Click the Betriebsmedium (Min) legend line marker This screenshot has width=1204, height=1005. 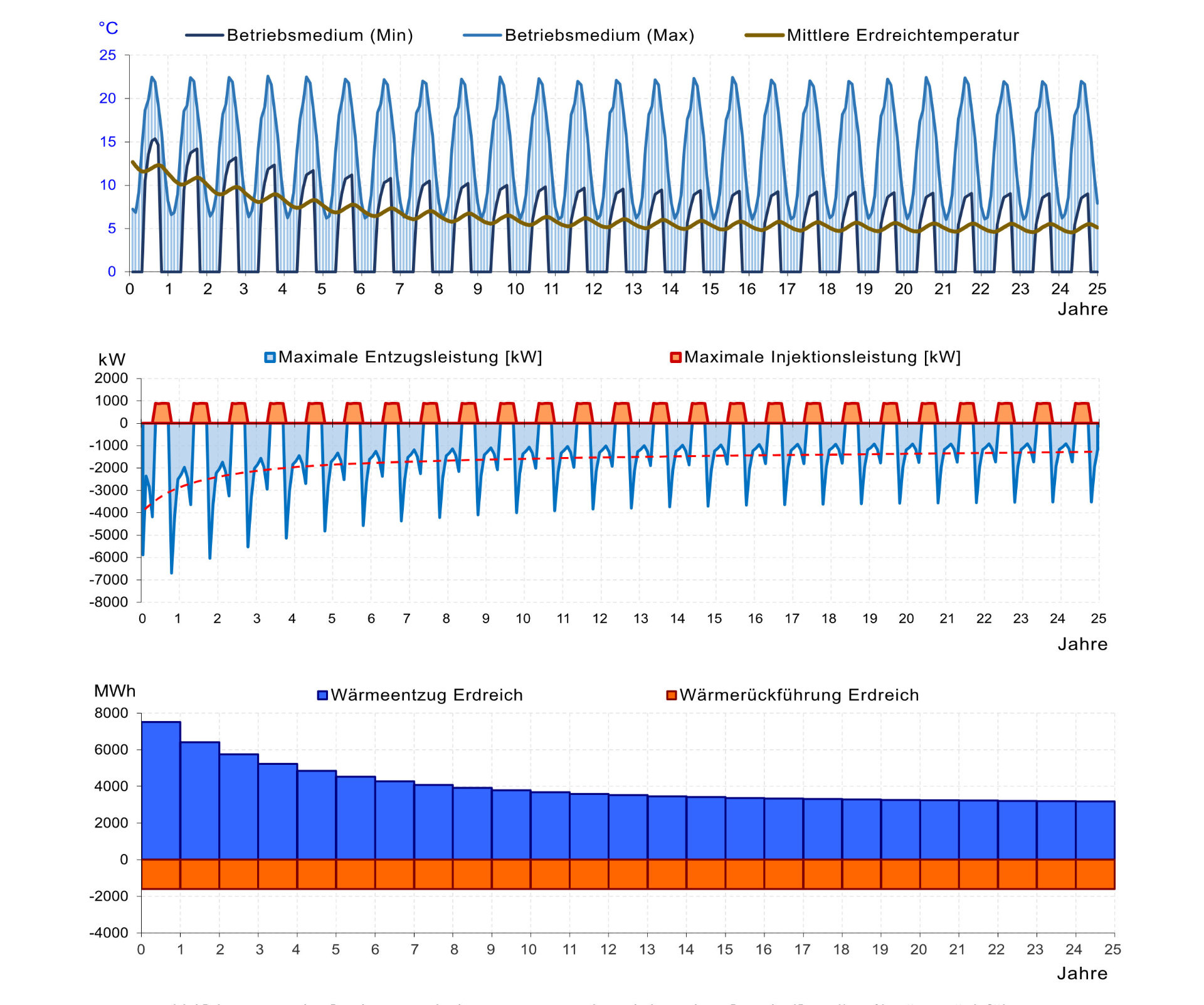pos(204,35)
